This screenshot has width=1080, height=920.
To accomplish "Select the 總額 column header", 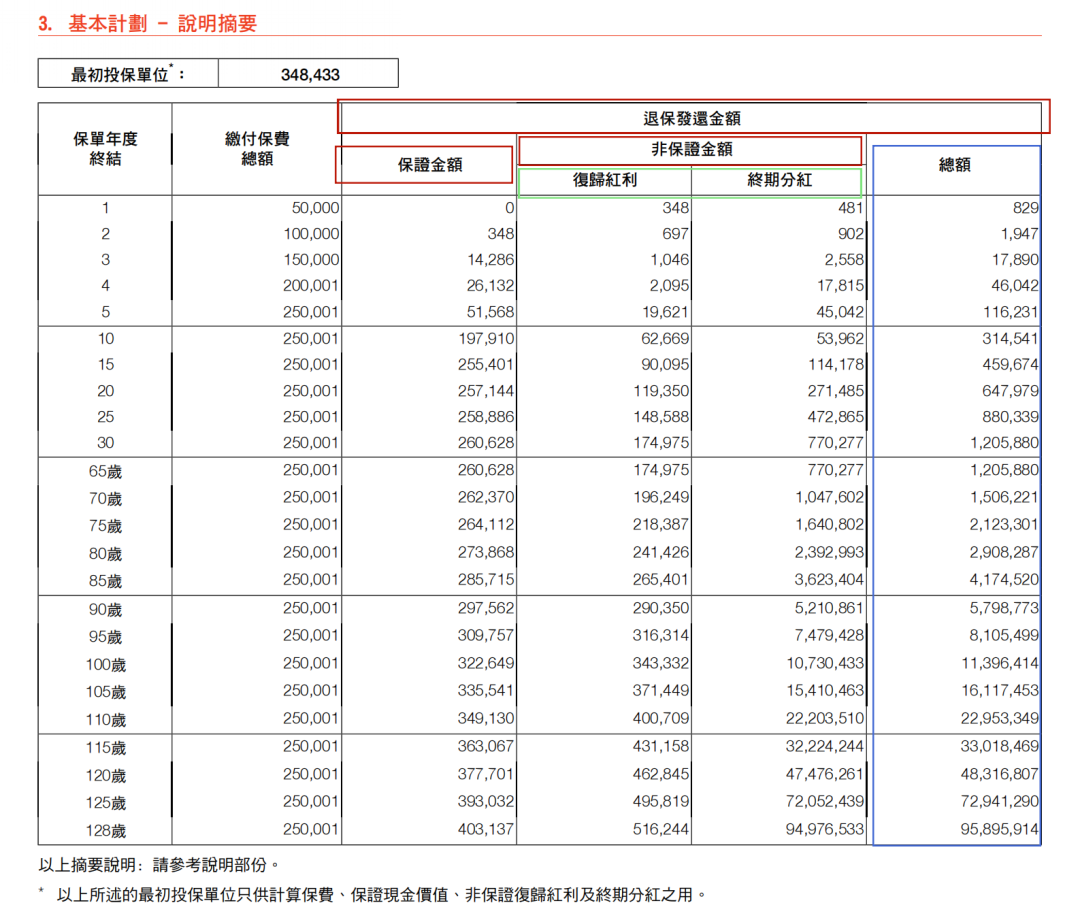I will (x=955, y=165).
